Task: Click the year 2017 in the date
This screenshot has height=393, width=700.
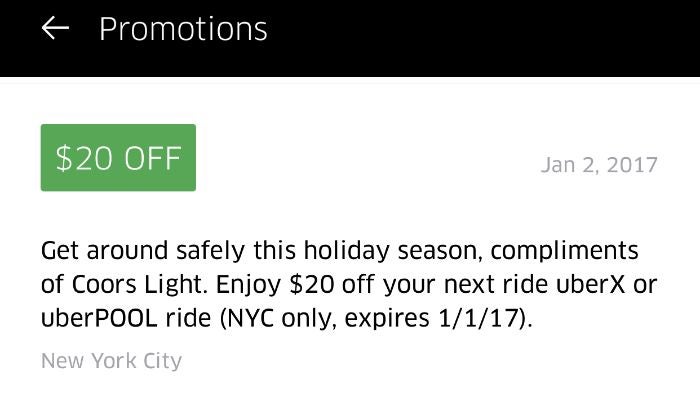Action: click(x=632, y=165)
